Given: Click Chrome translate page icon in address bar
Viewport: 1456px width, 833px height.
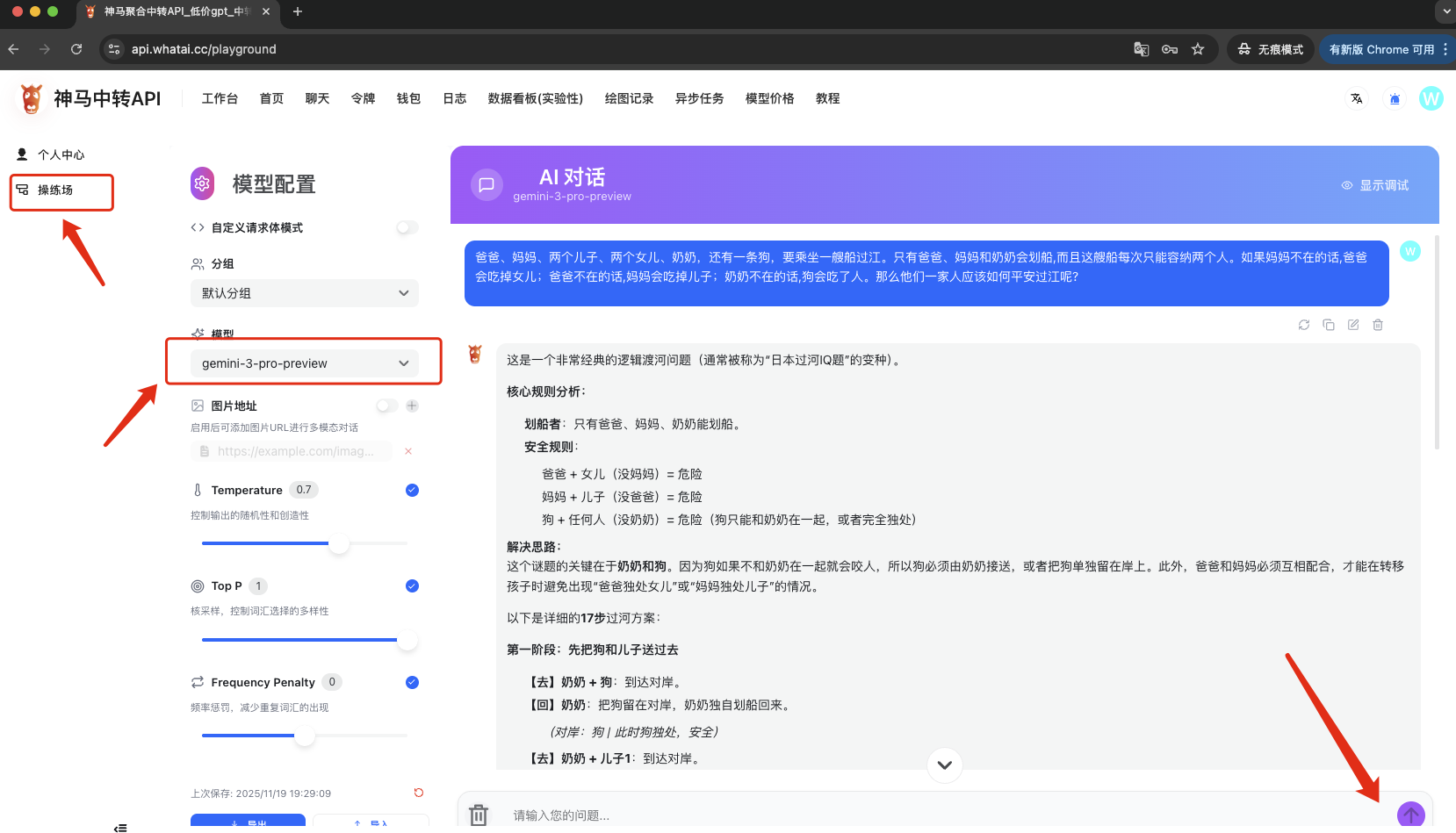Looking at the screenshot, I should pyautogui.click(x=1142, y=49).
